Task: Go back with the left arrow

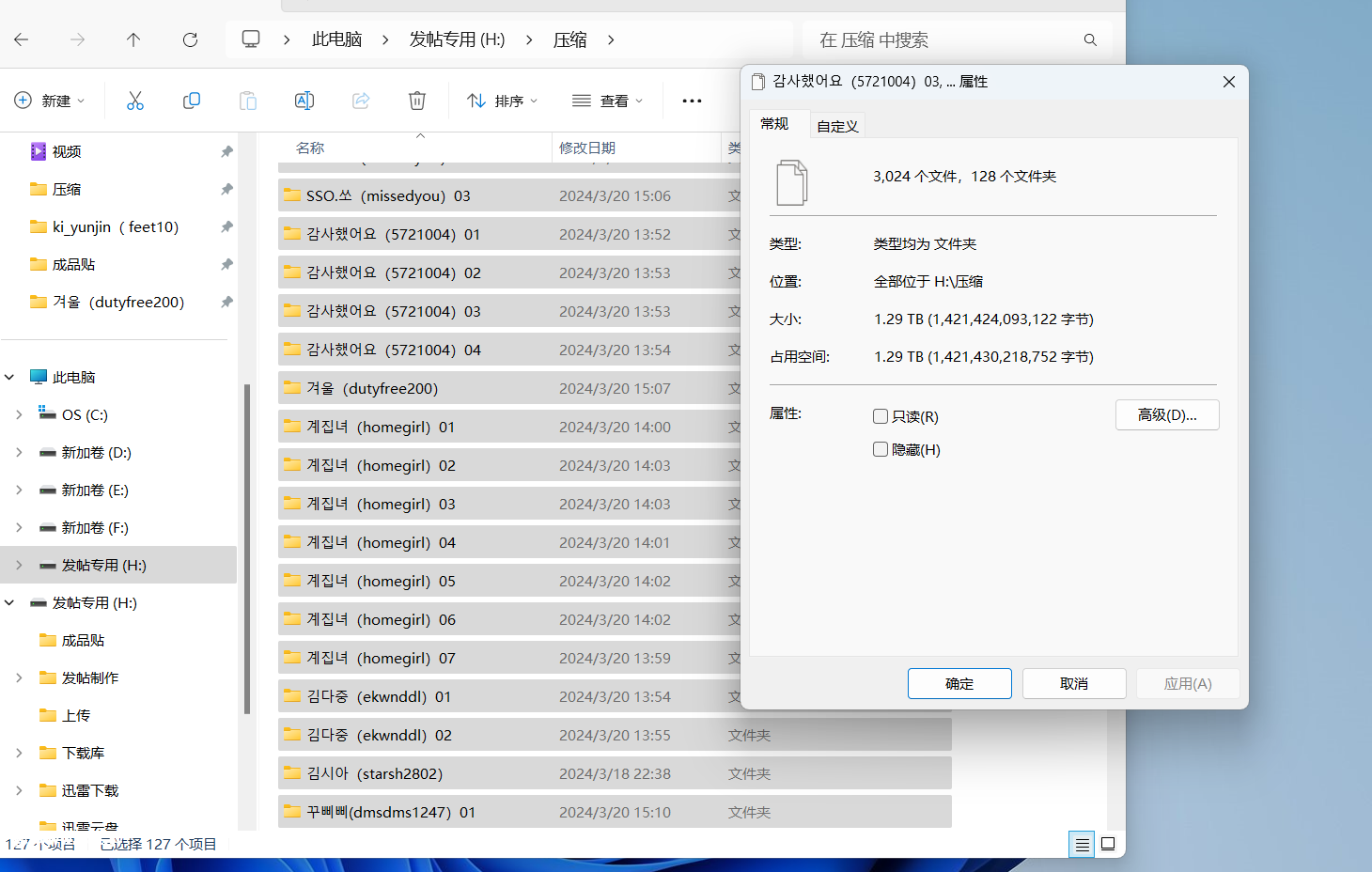Action: point(22,39)
